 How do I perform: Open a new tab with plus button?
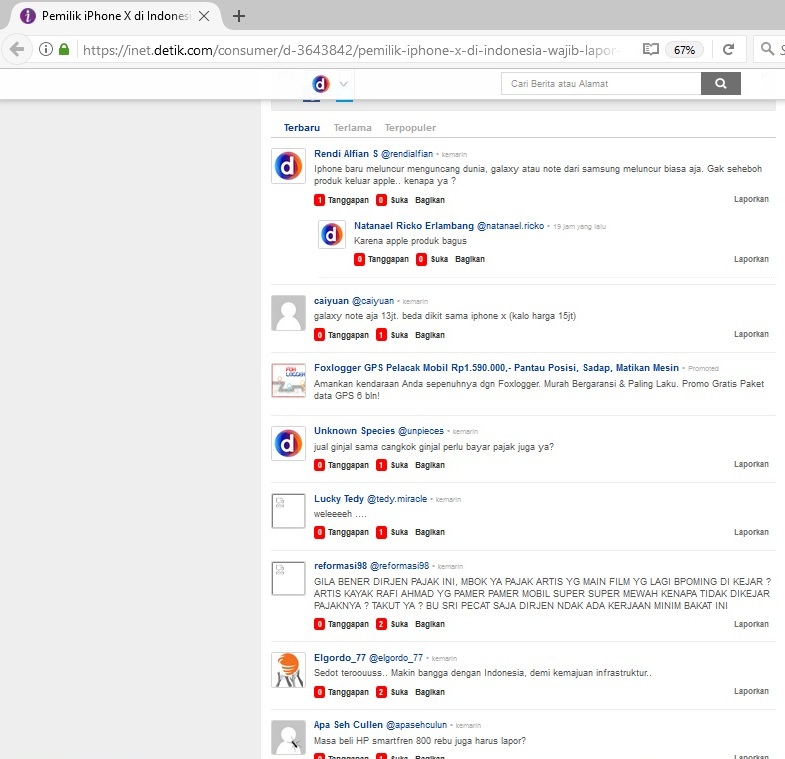click(x=239, y=16)
